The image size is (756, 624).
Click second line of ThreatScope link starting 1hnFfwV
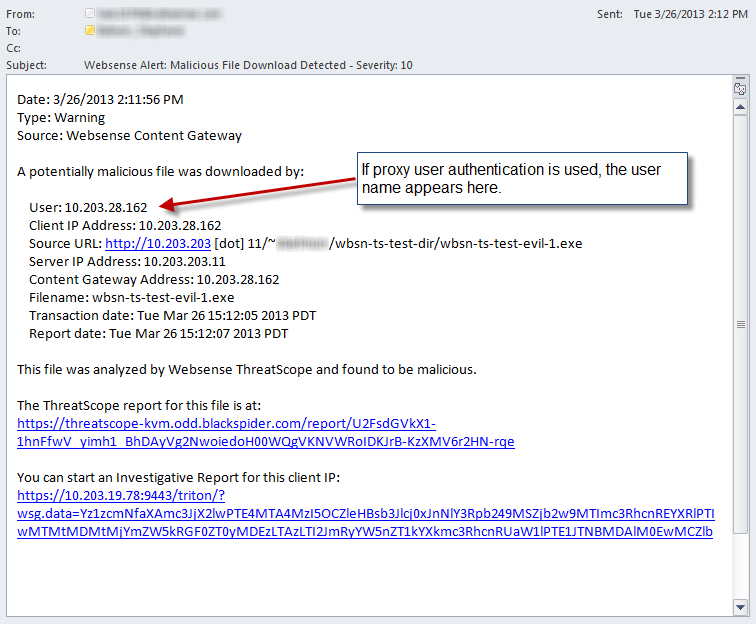click(266, 442)
